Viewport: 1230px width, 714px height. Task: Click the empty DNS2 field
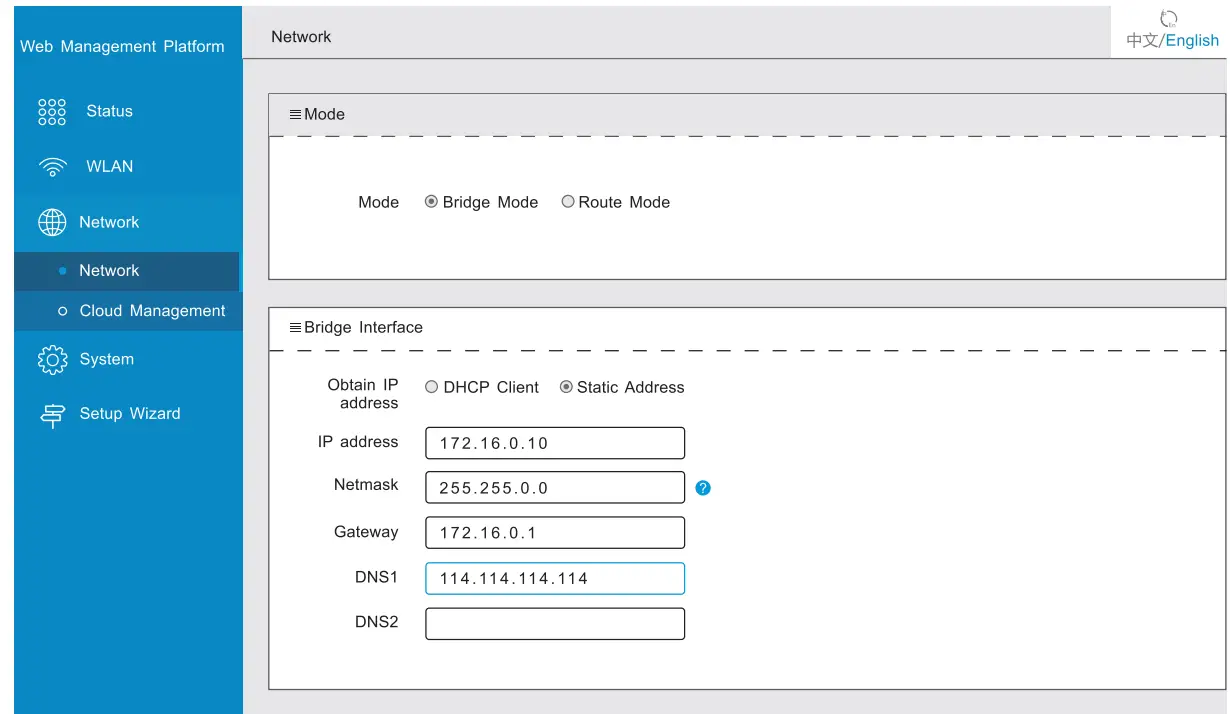pos(555,624)
